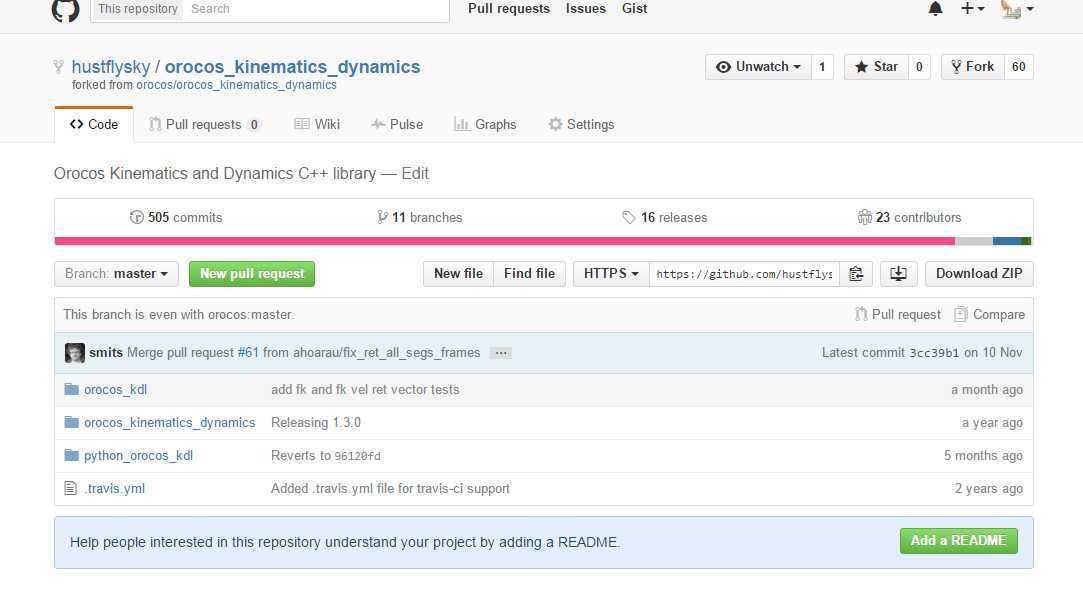
Task: Click Pull request link in branch bar
Action: (898, 314)
